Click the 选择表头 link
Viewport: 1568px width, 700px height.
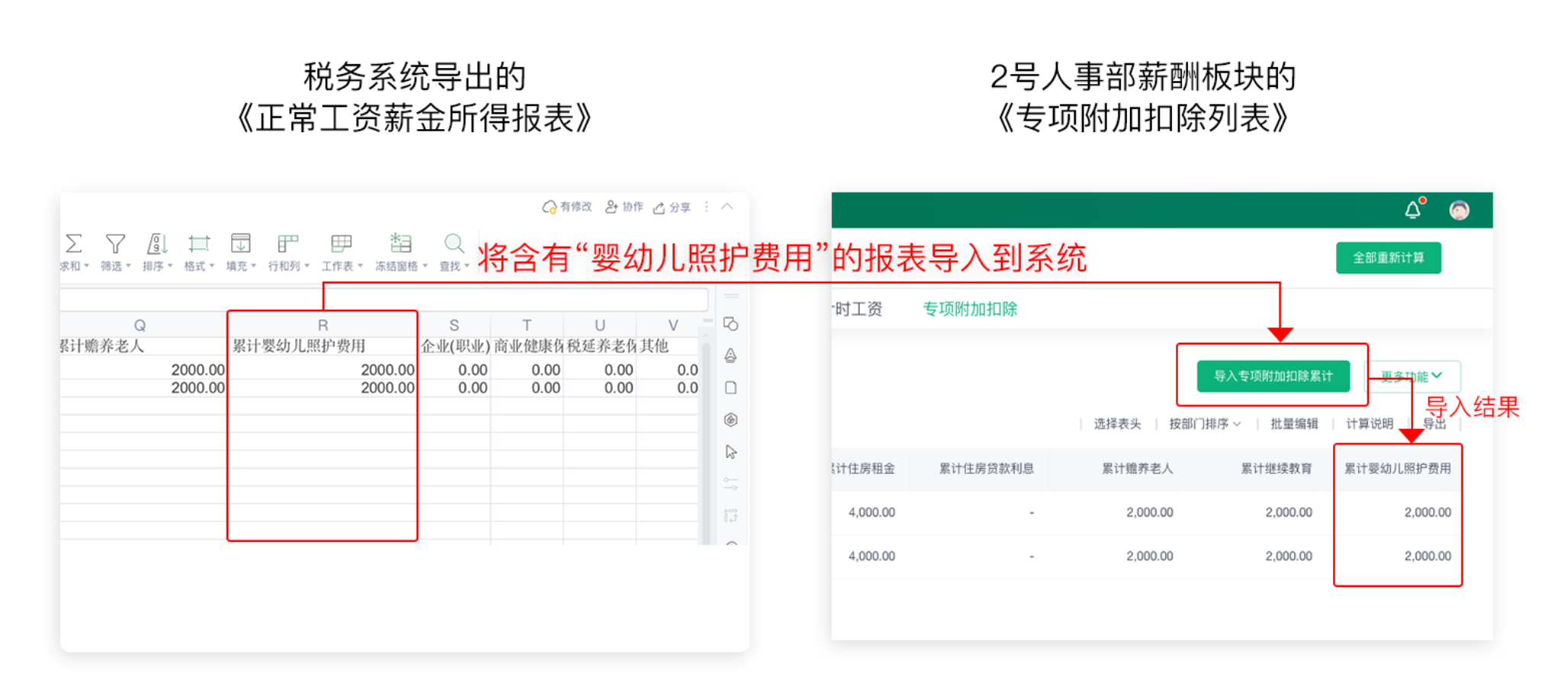click(x=1117, y=424)
